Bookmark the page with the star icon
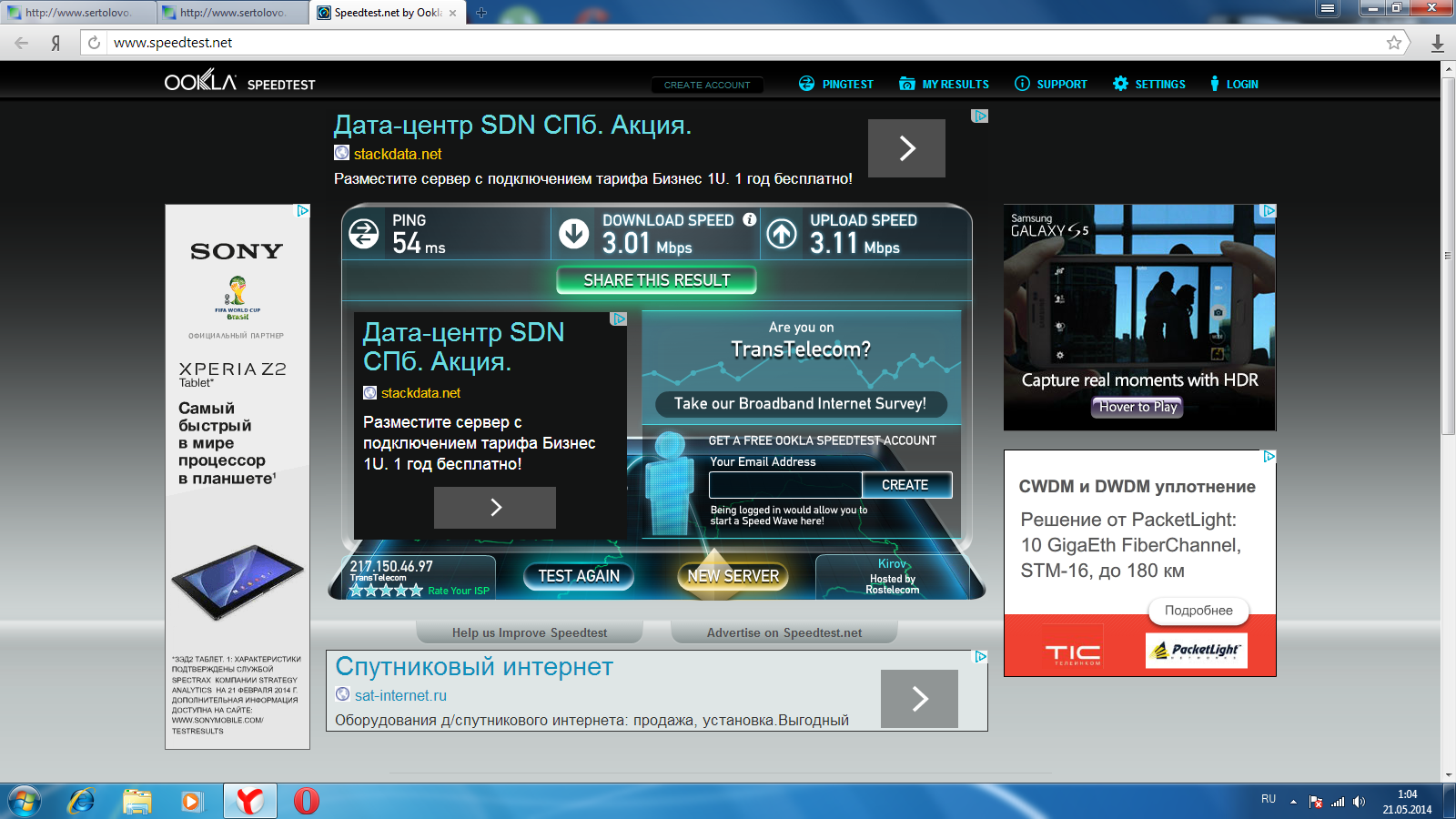 [1393, 43]
